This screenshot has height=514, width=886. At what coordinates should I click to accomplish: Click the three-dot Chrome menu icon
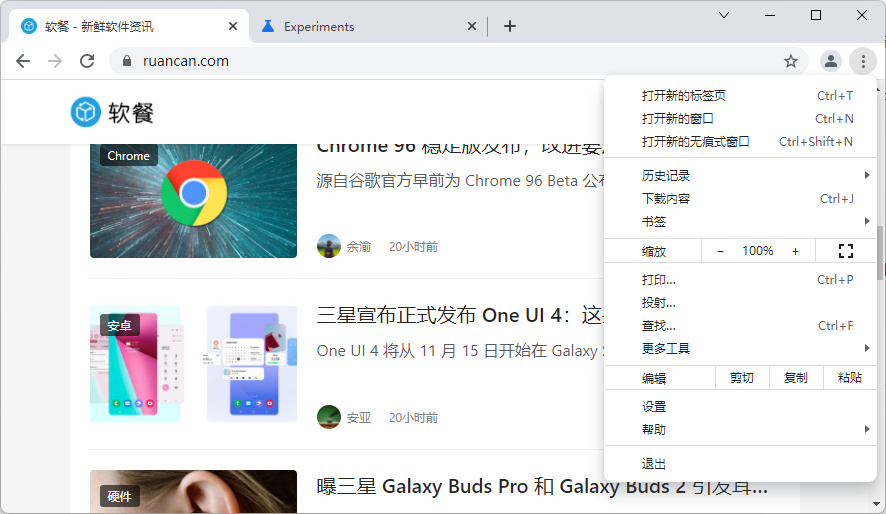tap(863, 61)
